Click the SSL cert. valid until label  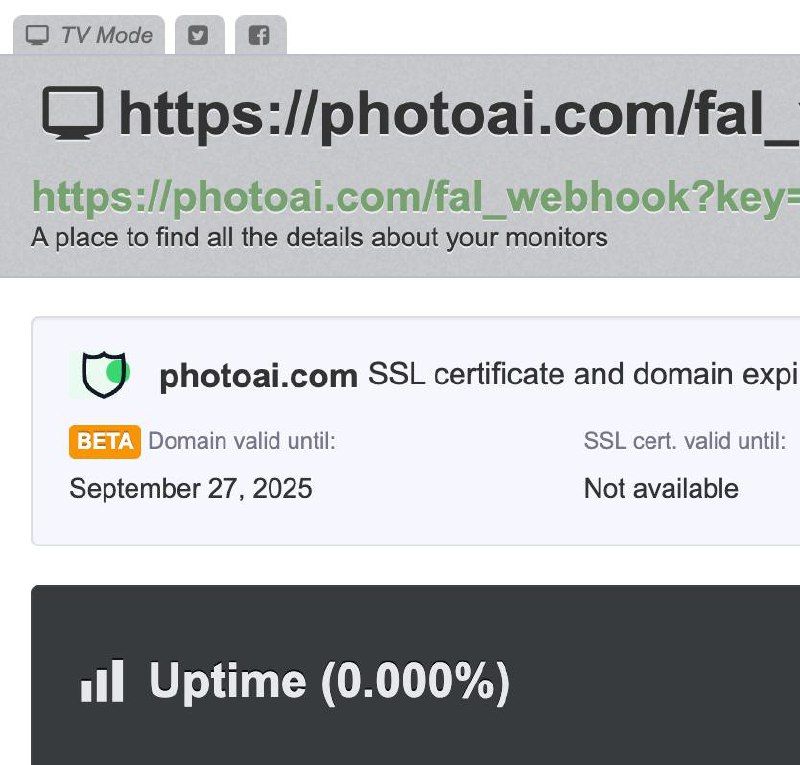click(x=684, y=441)
